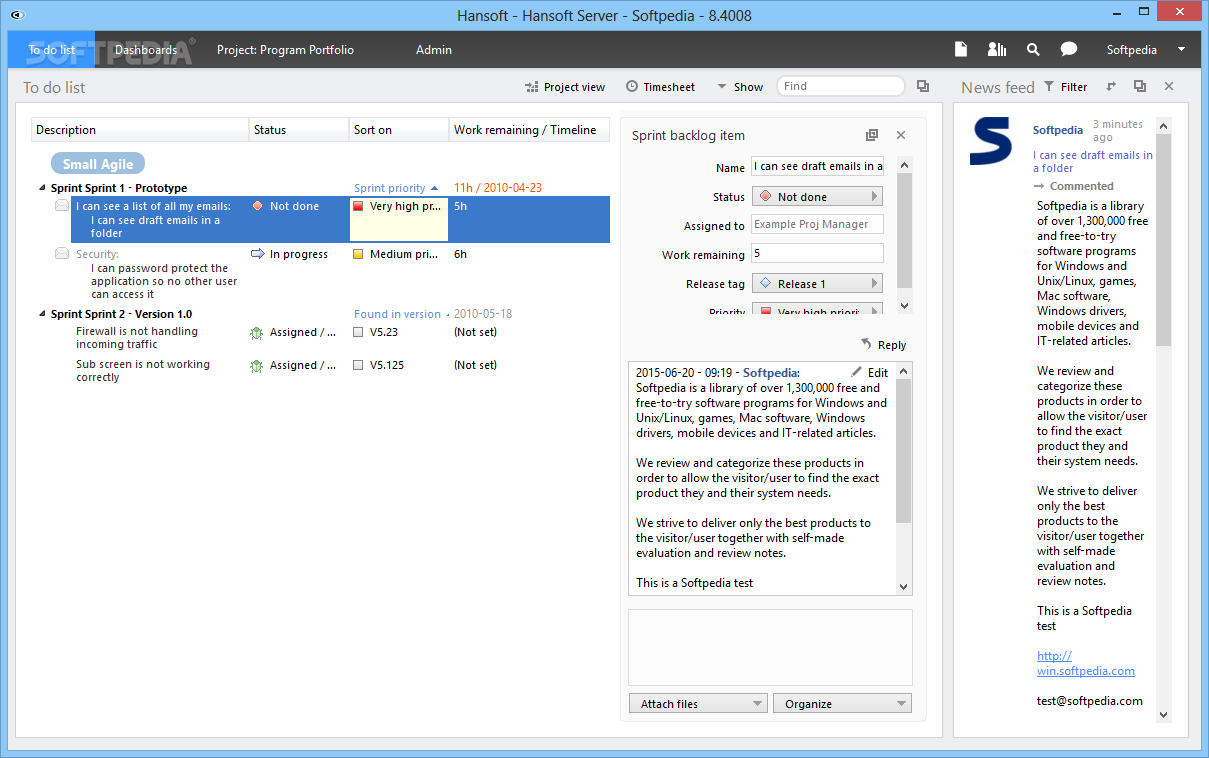Open the 'I can see draft emails' feed link
1209x758 pixels.
[1093, 162]
